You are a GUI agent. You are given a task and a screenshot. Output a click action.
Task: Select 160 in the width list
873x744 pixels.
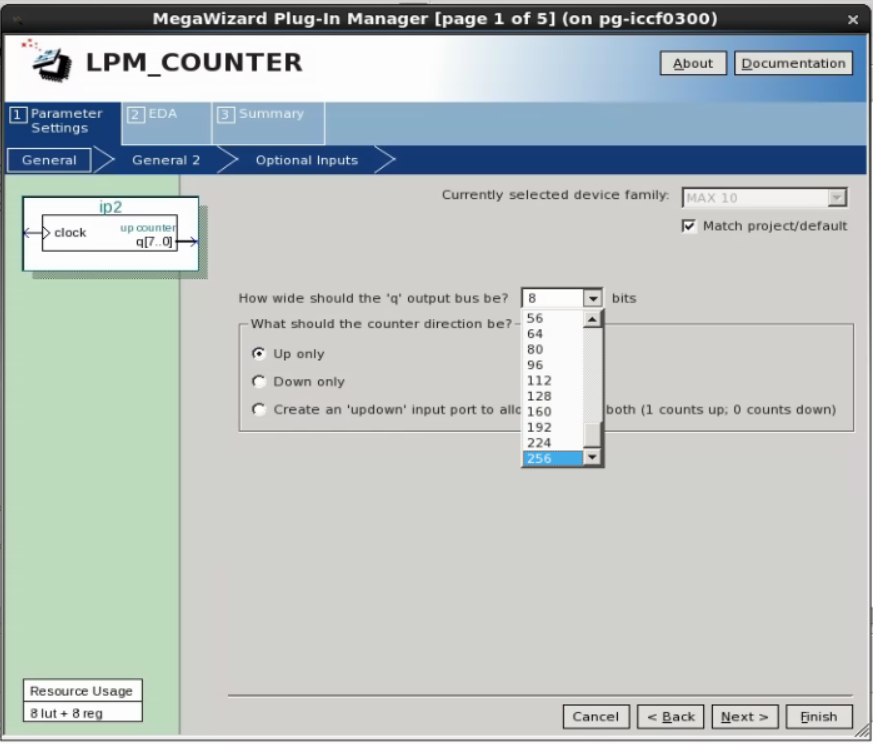click(x=552, y=412)
